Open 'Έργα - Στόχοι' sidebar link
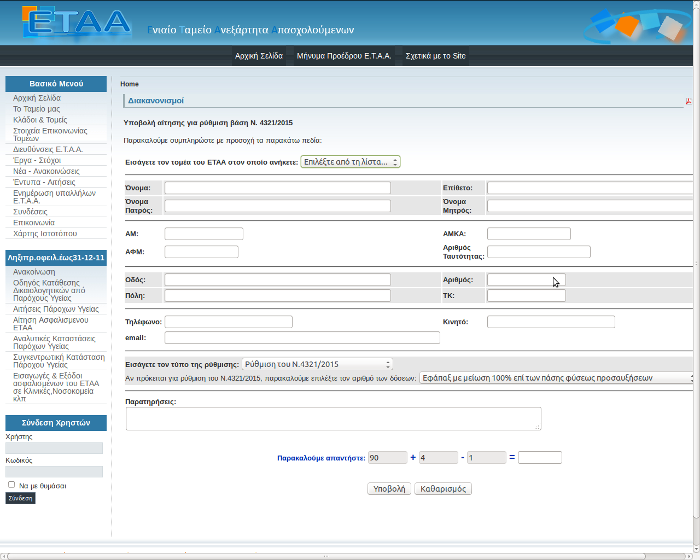The height and width of the screenshot is (560, 700). click(x=37, y=160)
